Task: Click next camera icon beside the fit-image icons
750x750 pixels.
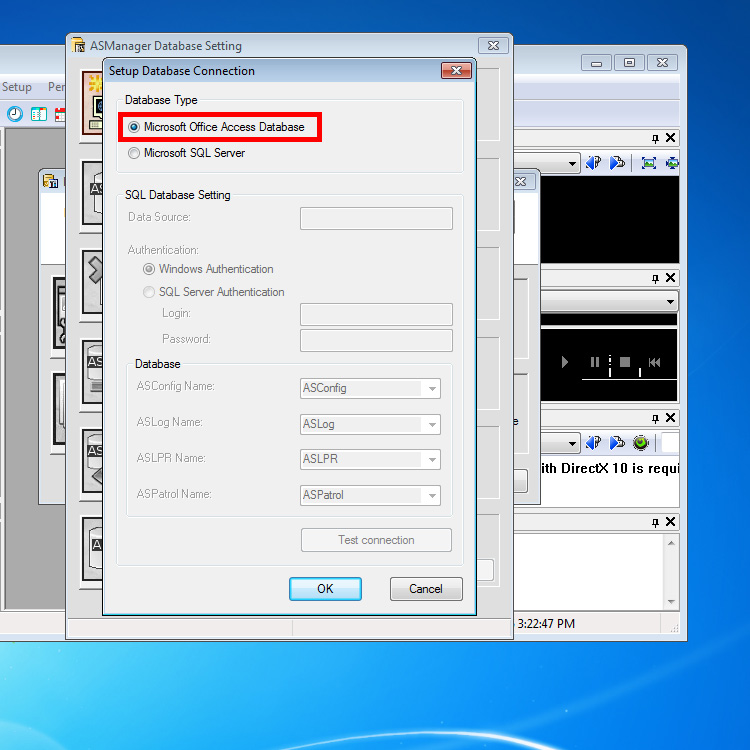Action: pos(617,163)
